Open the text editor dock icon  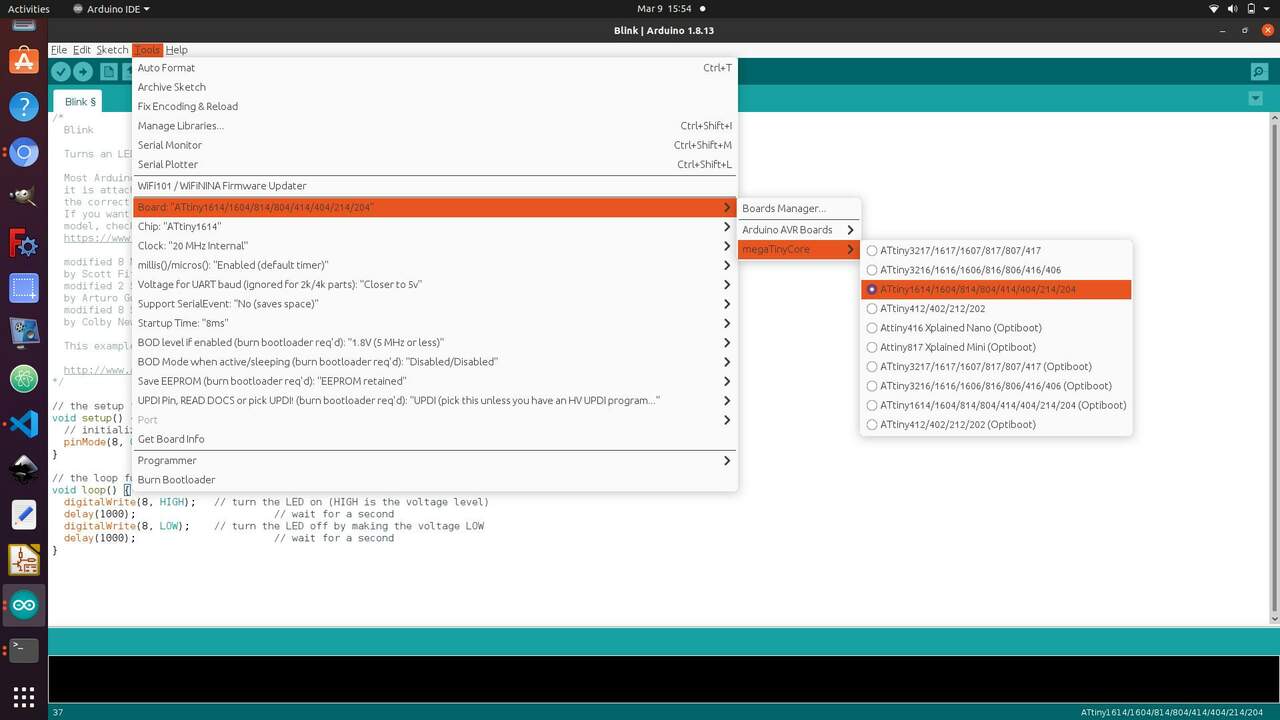click(24, 515)
